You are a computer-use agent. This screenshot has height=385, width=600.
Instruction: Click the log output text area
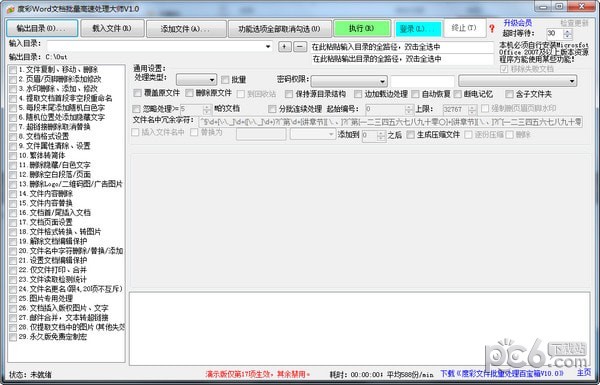tap(360, 328)
